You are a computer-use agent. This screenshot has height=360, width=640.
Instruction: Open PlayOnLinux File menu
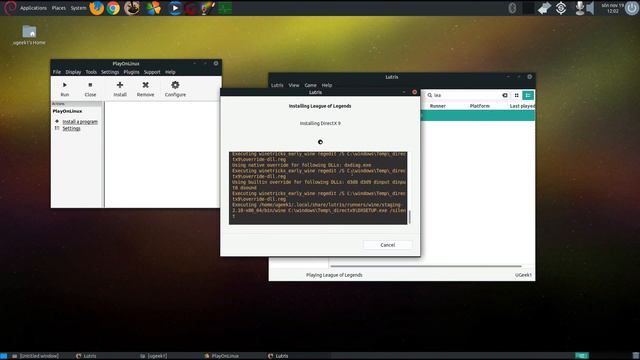pos(57,72)
